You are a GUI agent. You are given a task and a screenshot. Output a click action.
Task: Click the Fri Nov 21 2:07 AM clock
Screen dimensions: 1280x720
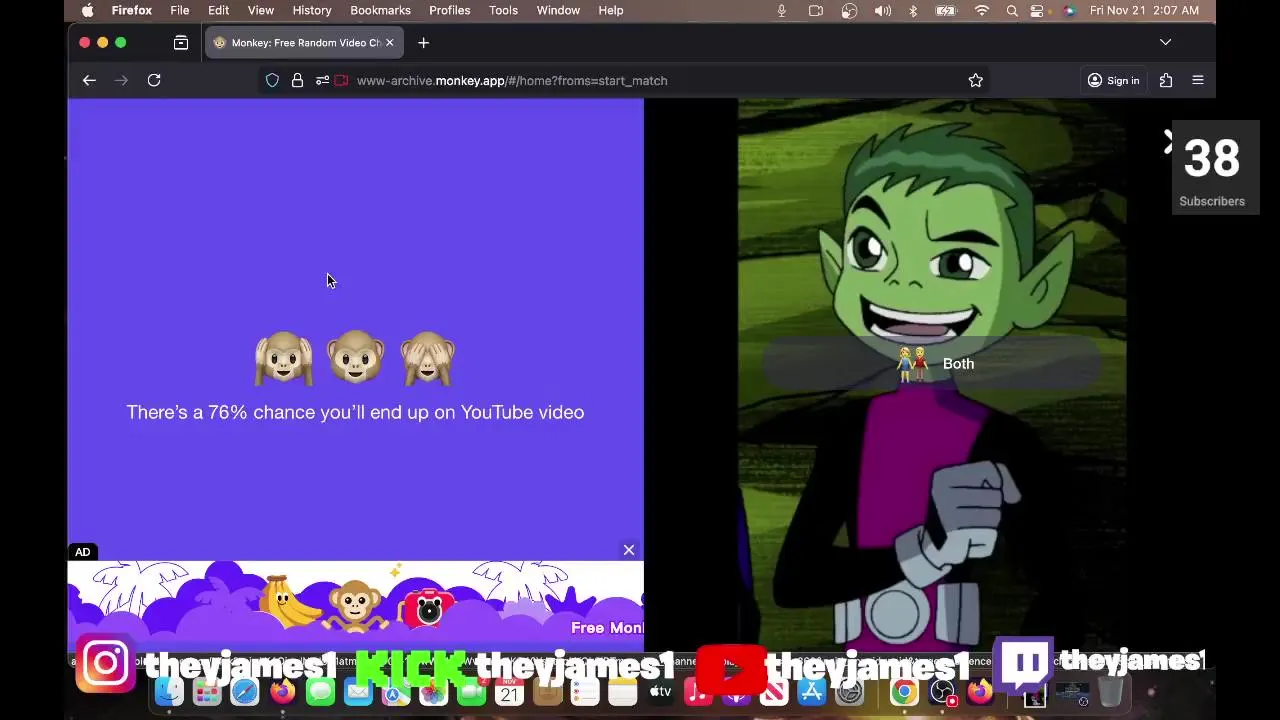point(1144,10)
